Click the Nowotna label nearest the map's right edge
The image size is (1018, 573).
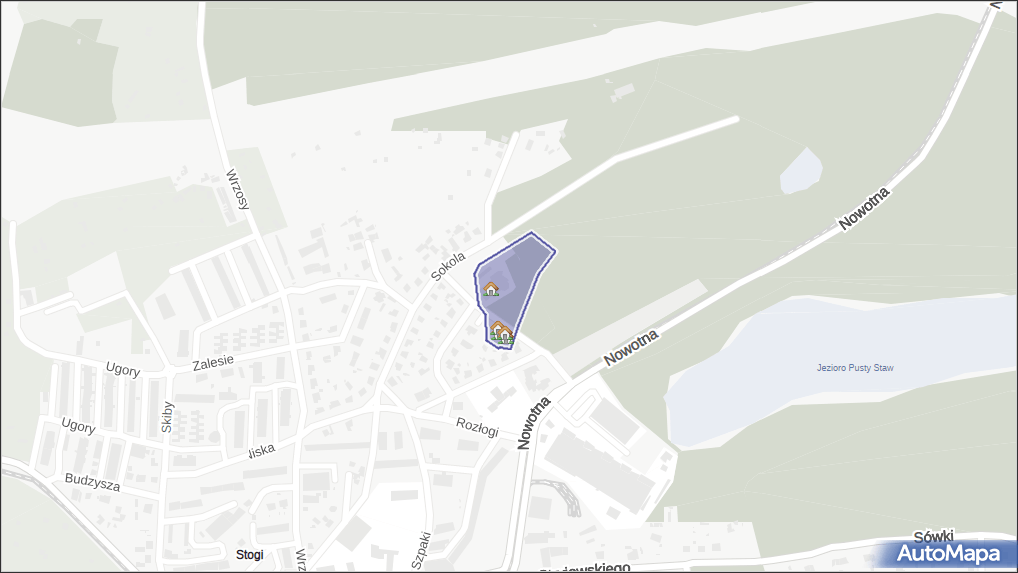tap(863, 208)
